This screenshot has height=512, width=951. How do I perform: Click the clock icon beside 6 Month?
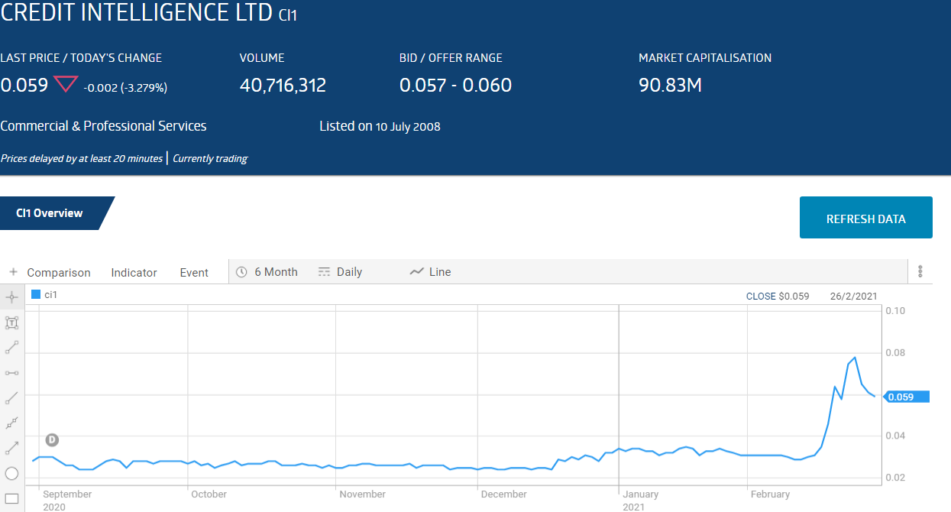click(x=241, y=272)
